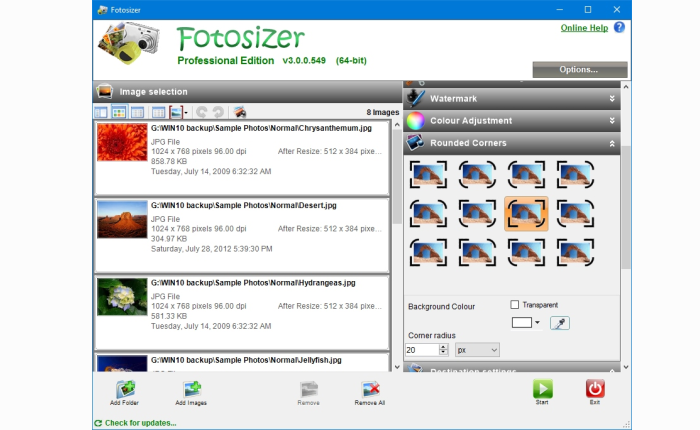The image size is (700, 430).
Task: Open help via the blue question mark icon
Action: pos(619,28)
